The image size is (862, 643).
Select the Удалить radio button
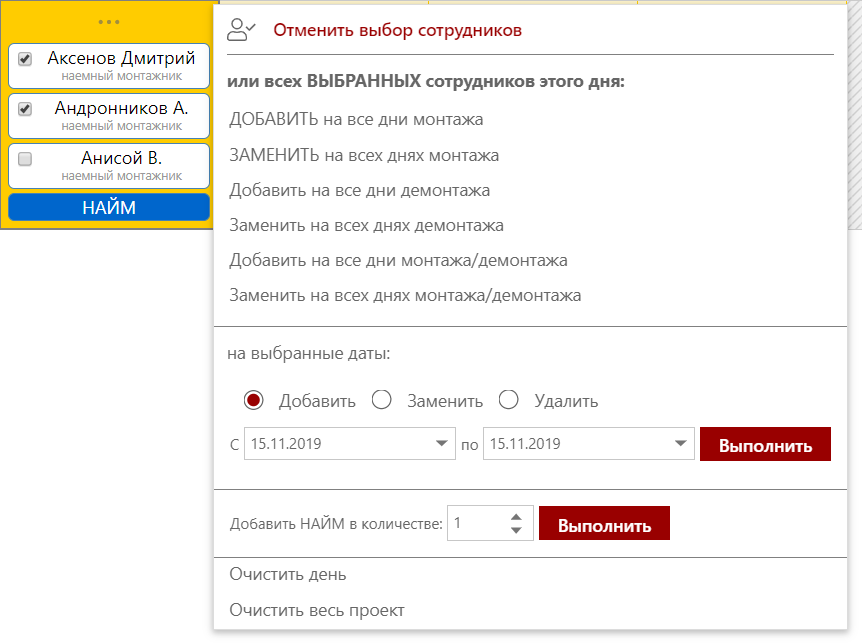[508, 401]
